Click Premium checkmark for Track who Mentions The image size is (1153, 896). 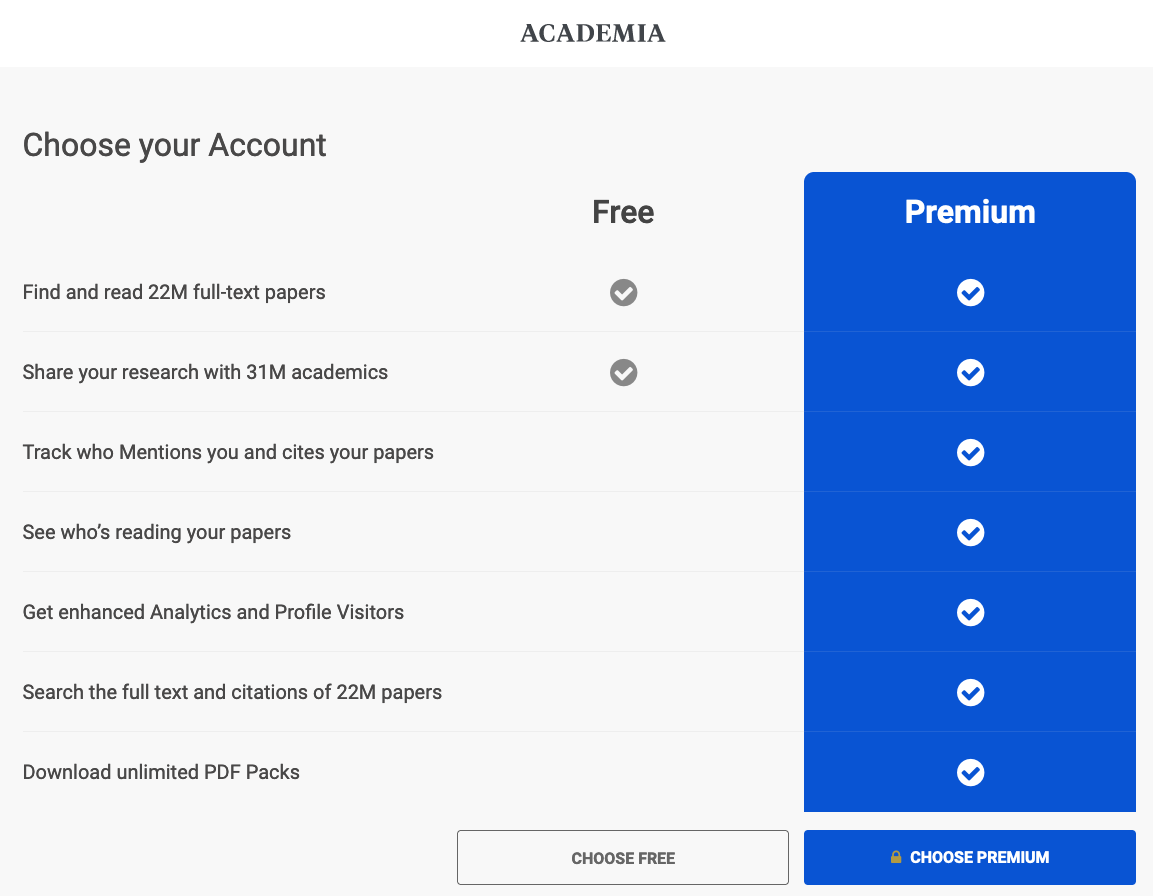click(x=970, y=452)
